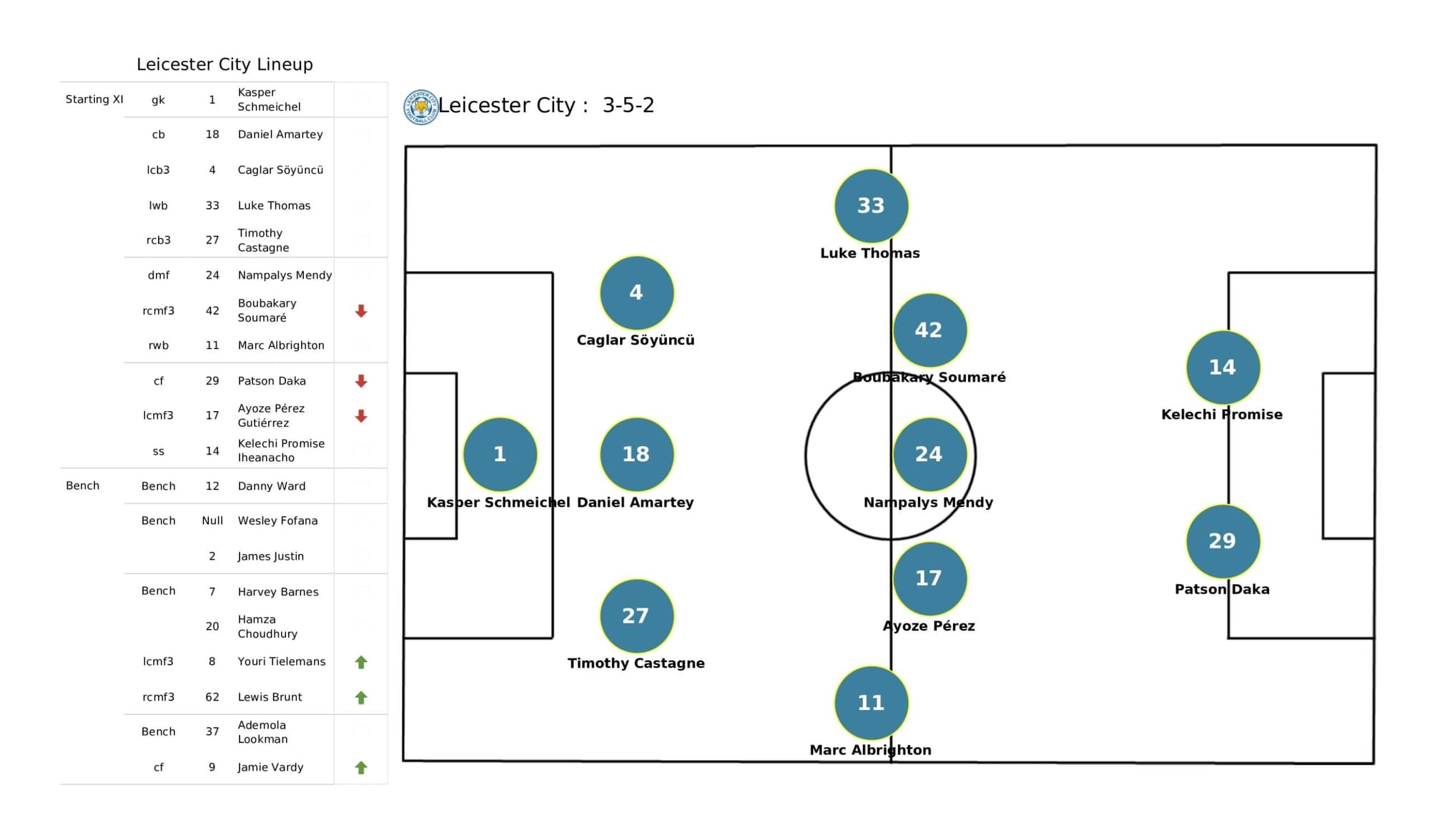Click the Leicester City club icon

(419, 108)
